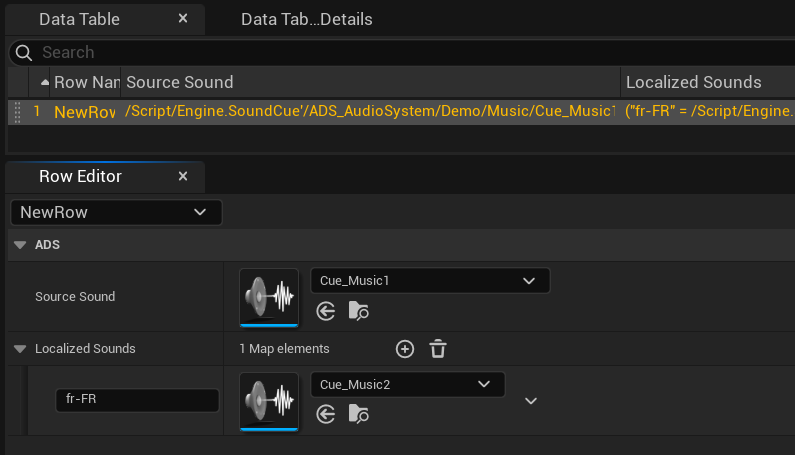This screenshot has height=455, width=795.
Task: Browse to Cue_Music1 in Content Browser
Action: tap(358, 311)
